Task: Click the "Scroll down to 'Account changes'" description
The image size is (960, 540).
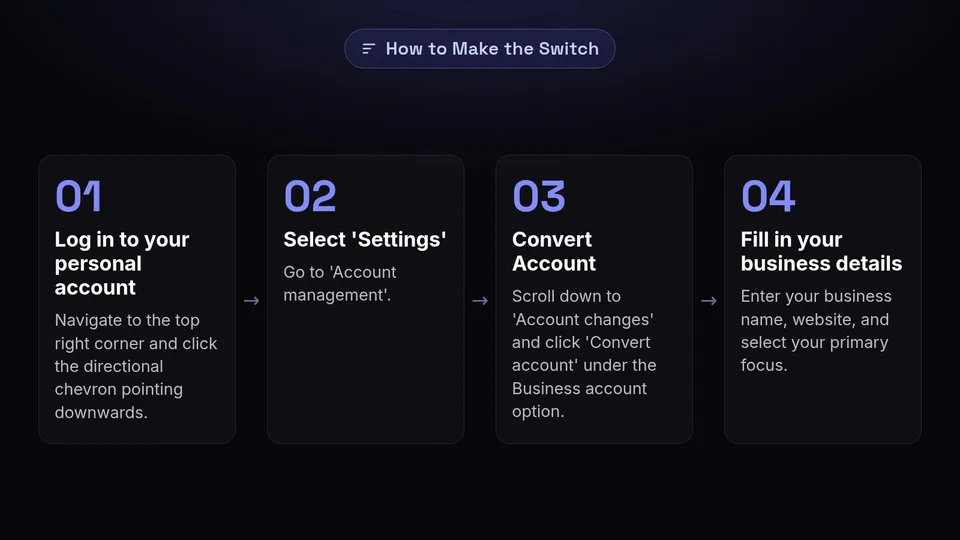Action: tap(584, 353)
